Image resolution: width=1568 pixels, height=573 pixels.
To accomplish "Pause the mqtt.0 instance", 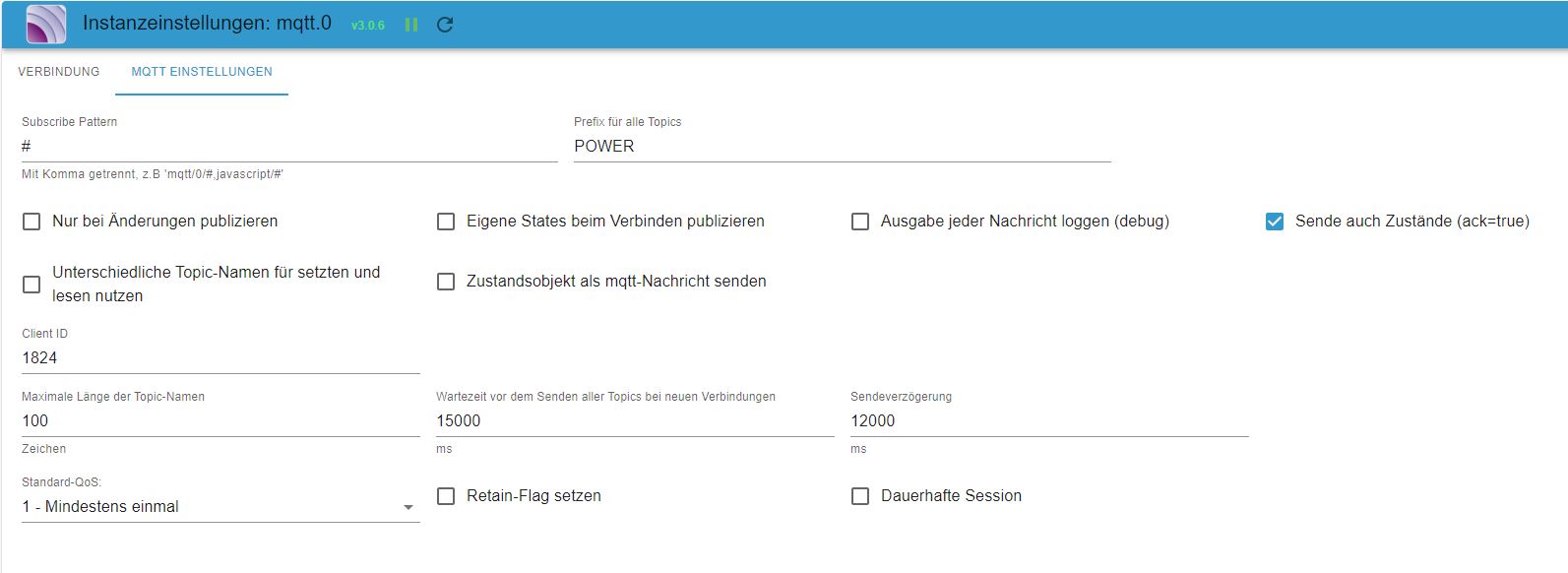I will 411,25.
